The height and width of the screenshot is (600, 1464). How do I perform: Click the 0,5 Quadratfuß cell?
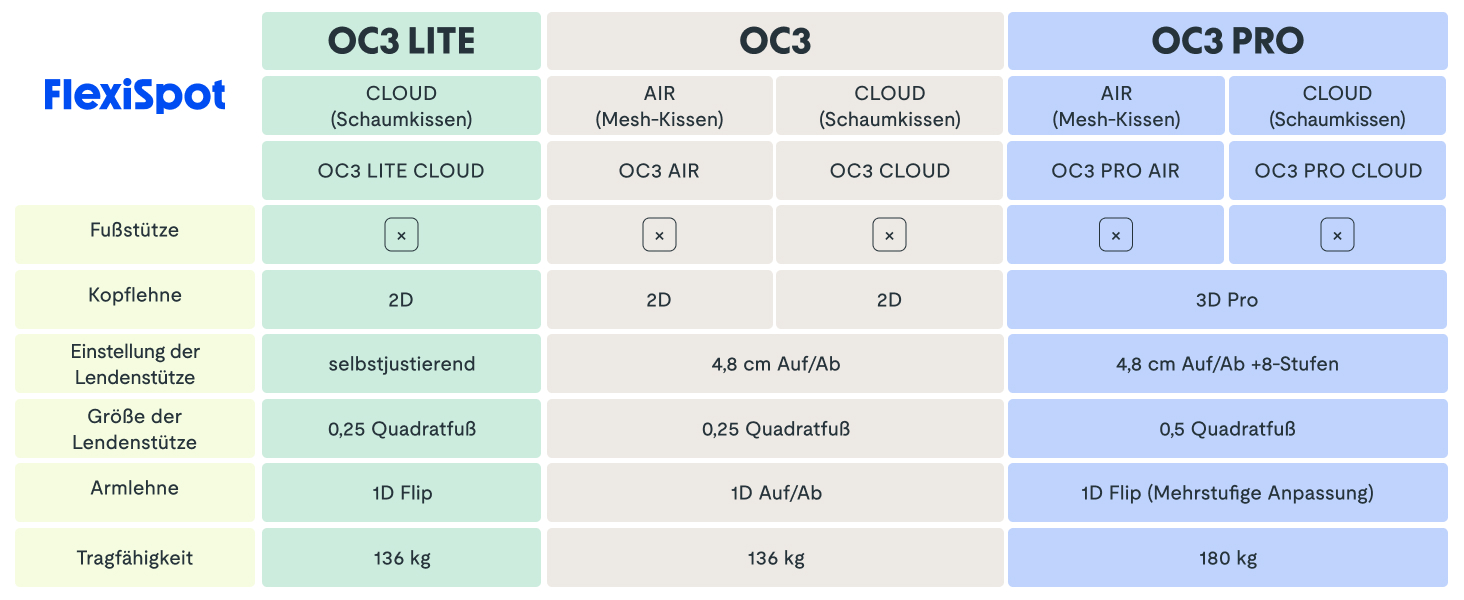pos(1227,429)
